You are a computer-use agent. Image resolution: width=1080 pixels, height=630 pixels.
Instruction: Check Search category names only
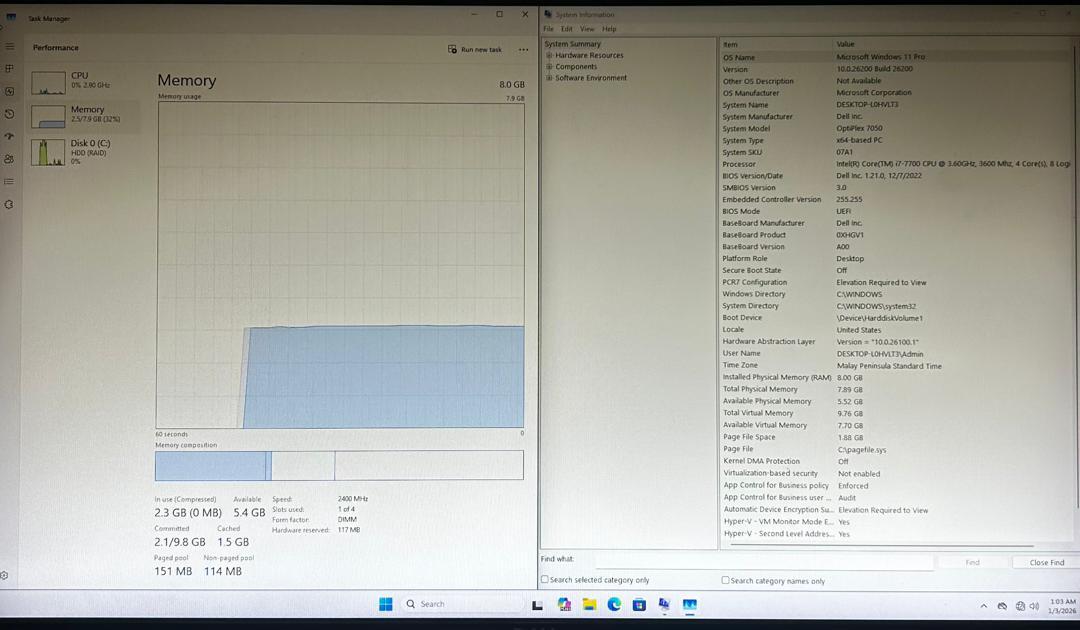tap(726, 580)
